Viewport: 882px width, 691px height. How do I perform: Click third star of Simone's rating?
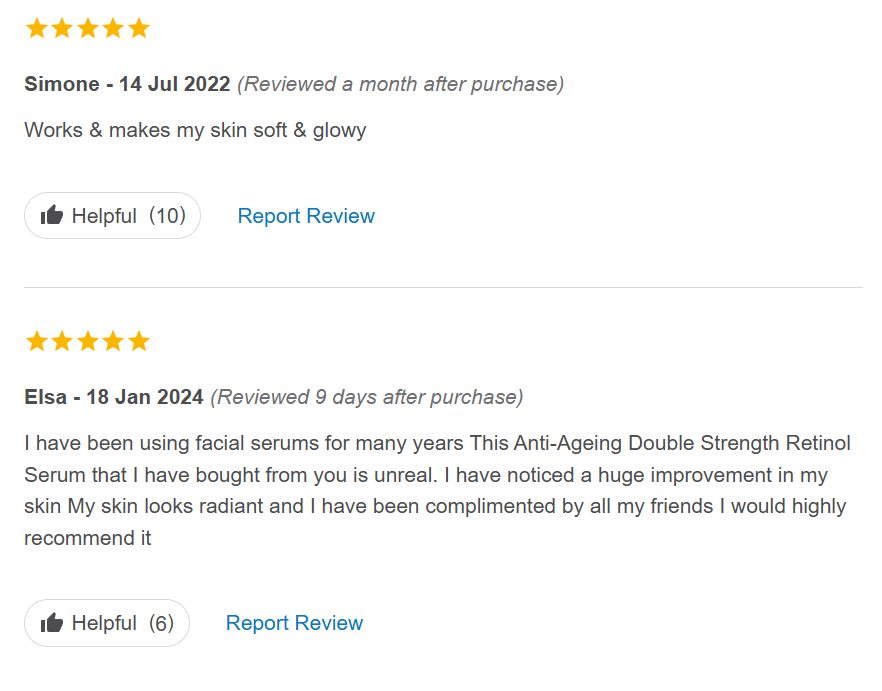click(x=88, y=28)
